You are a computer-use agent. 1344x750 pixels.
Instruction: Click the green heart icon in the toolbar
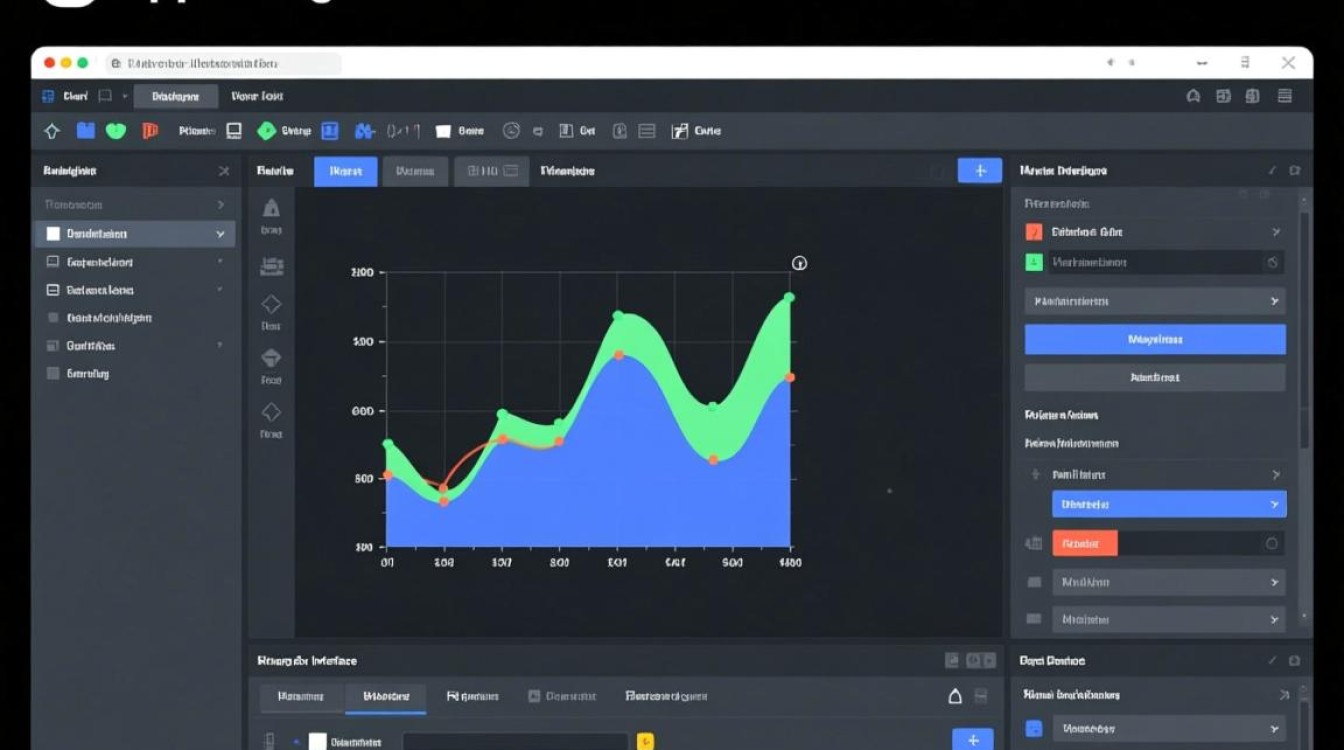[x=116, y=131]
